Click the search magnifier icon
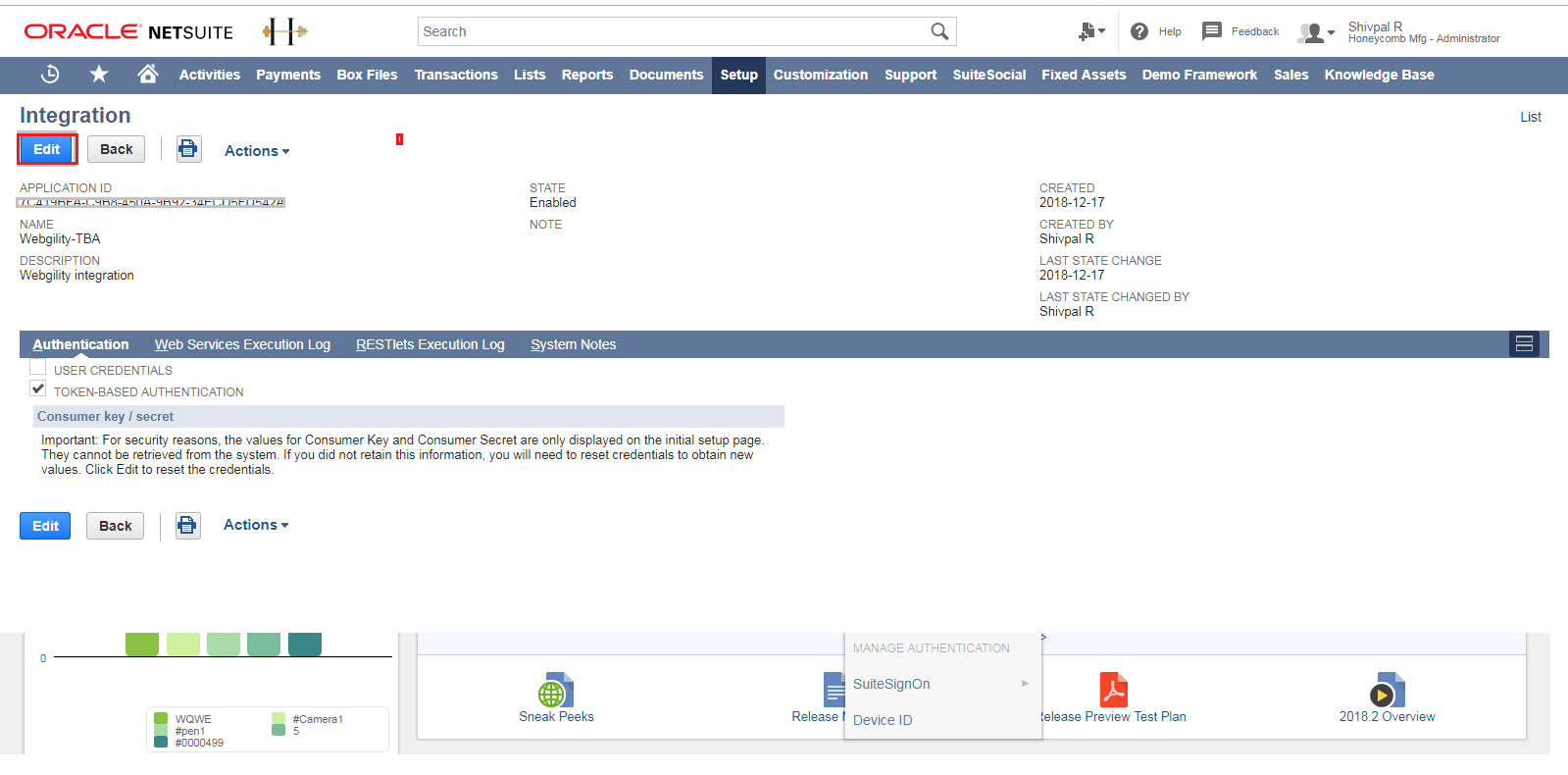 point(939,31)
